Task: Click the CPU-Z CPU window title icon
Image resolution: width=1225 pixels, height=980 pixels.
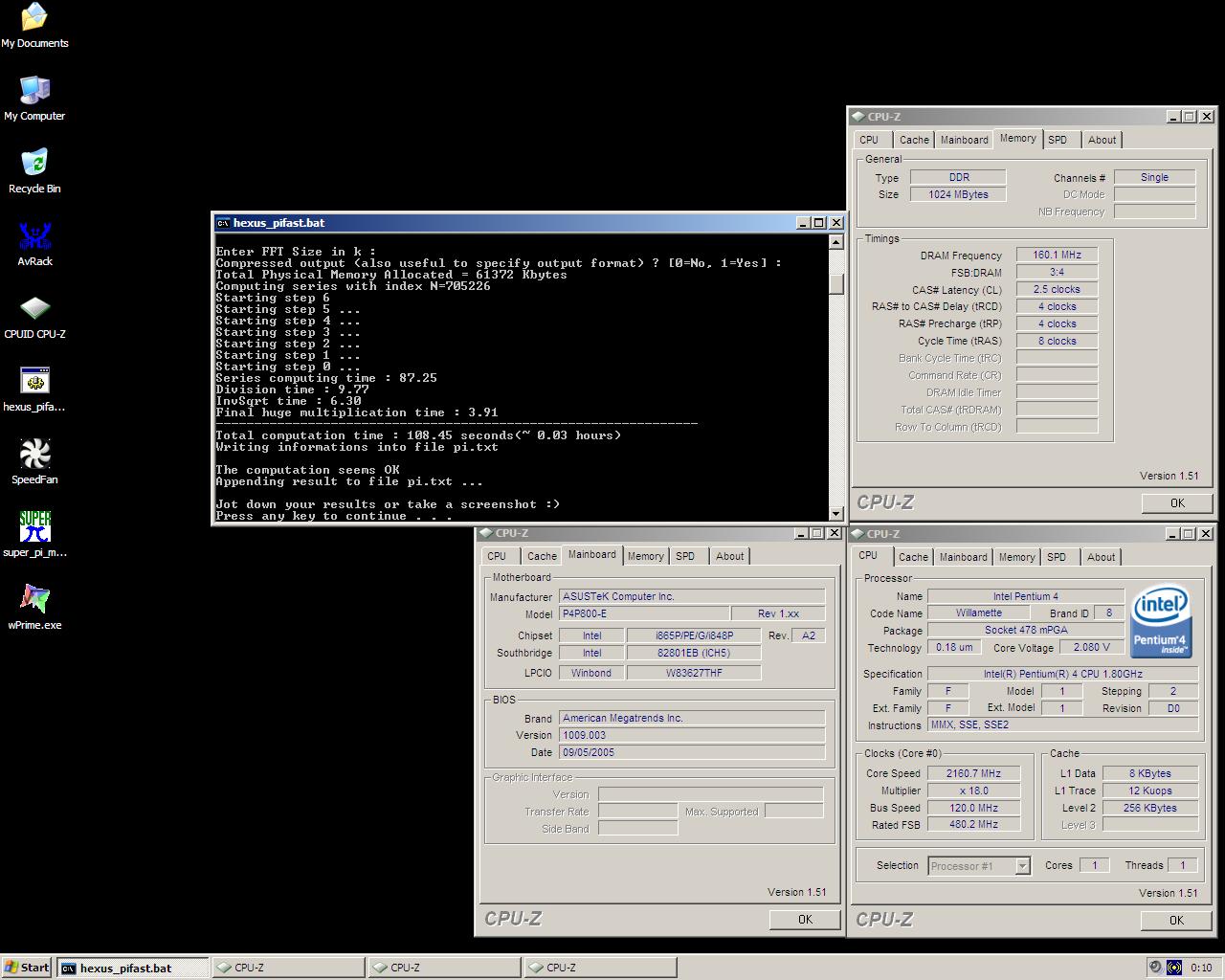Action: point(857,534)
